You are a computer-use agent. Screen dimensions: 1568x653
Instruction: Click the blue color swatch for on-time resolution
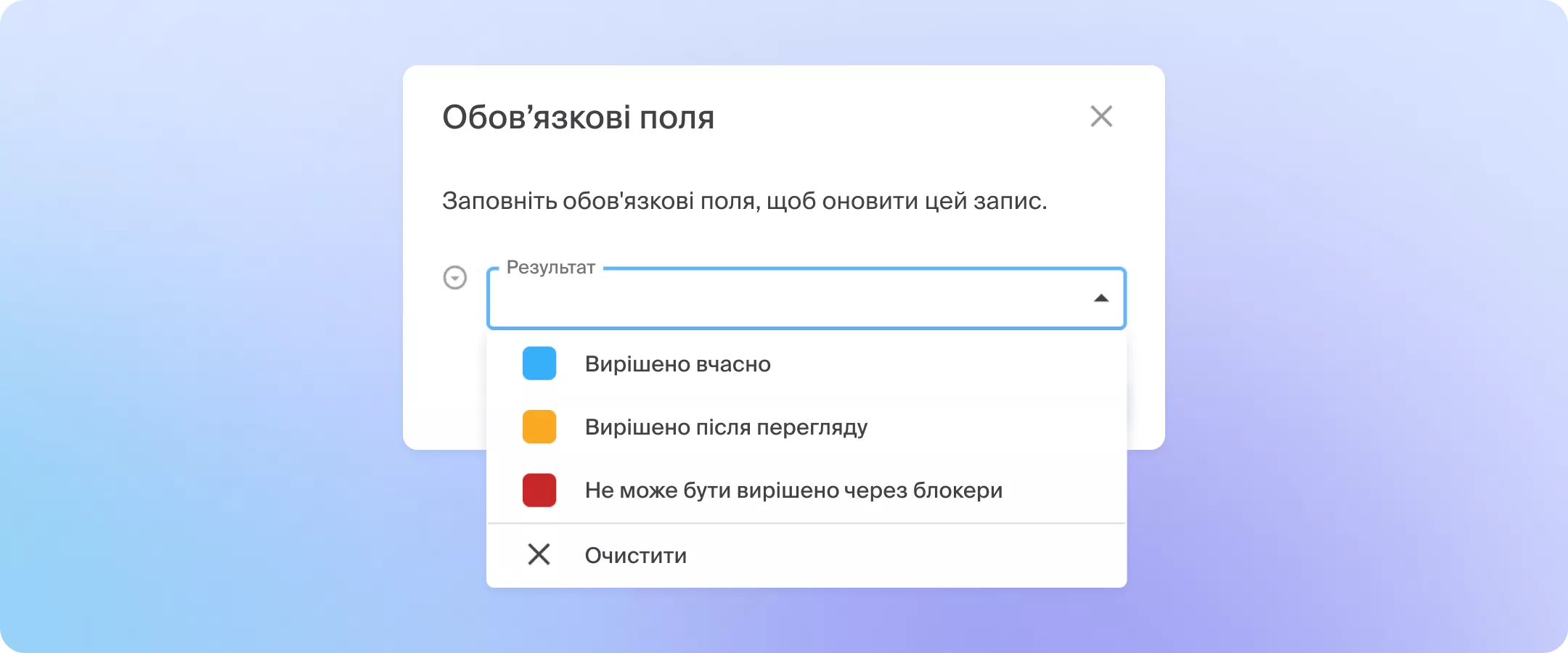click(x=538, y=364)
